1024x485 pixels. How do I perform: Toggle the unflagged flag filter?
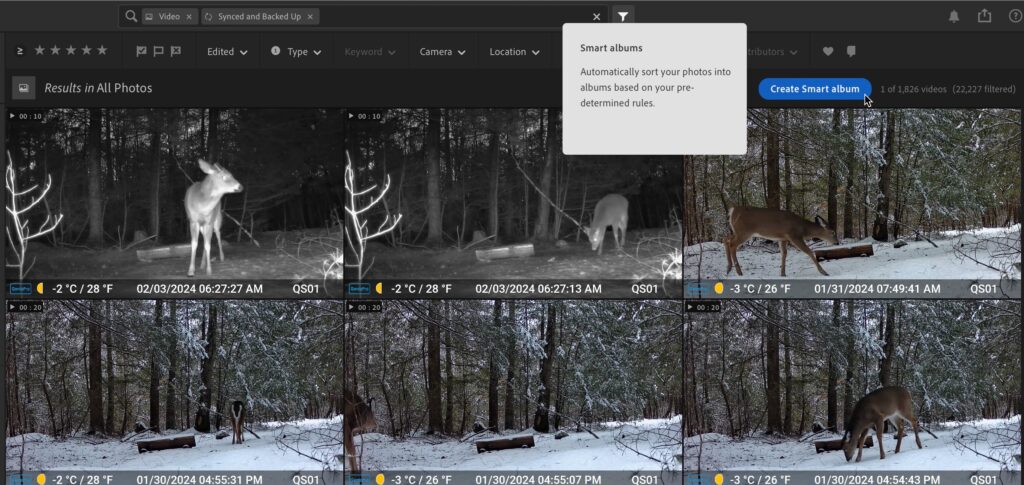(x=158, y=52)
